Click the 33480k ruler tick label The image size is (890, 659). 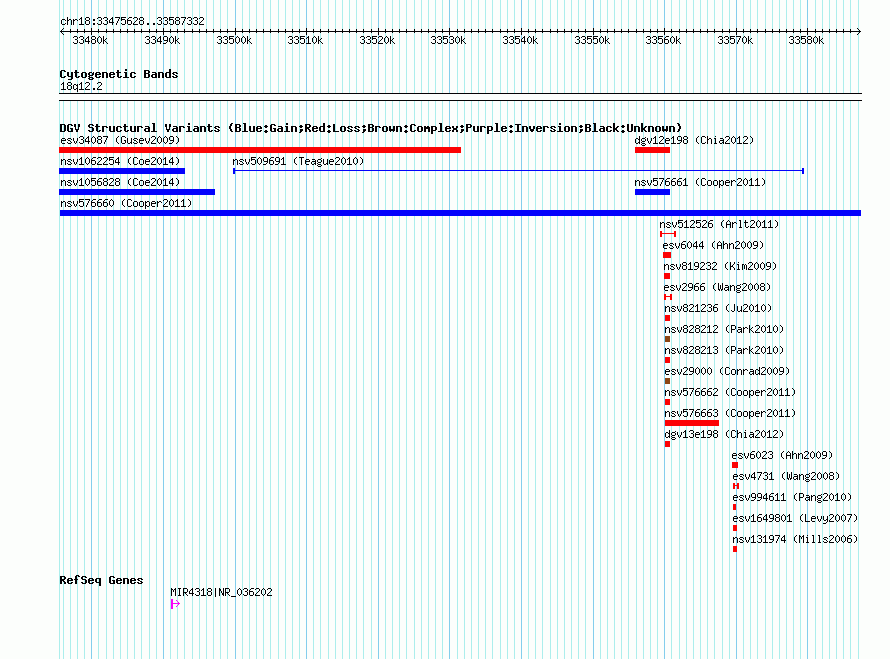pos(90,40)
